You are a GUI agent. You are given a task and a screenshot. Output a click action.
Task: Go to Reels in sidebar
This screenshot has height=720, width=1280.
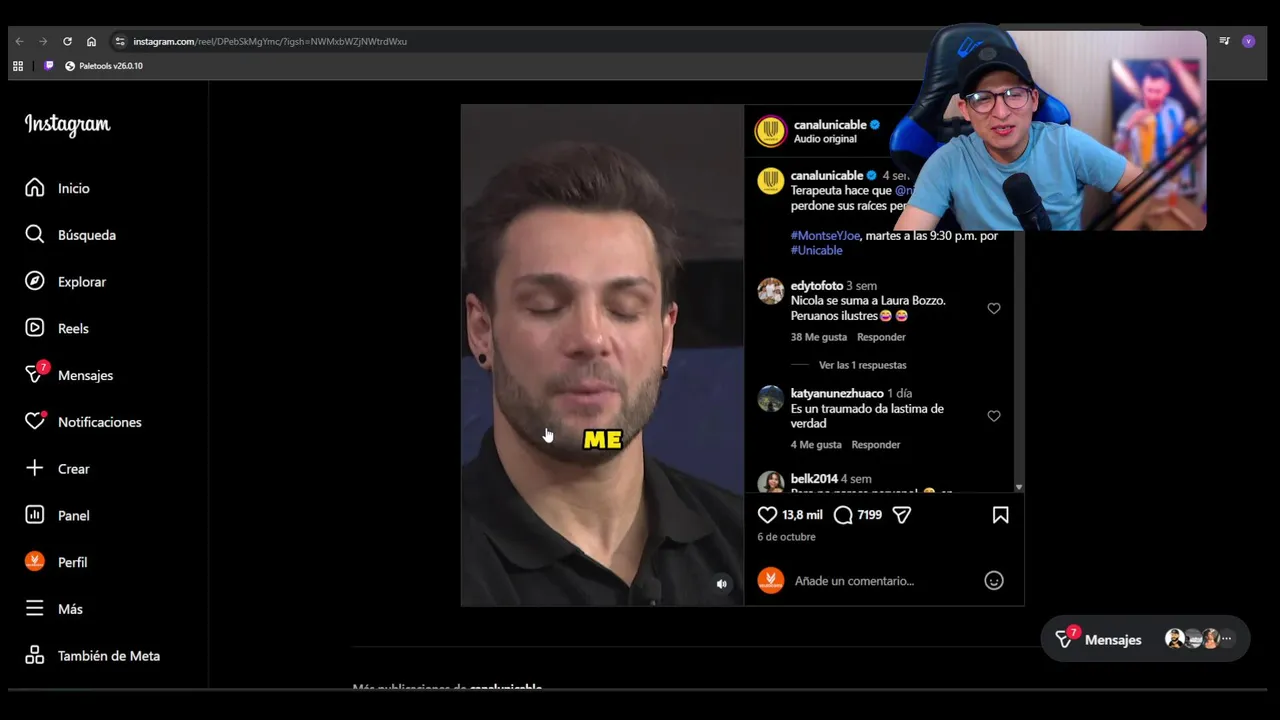[58, 328]
